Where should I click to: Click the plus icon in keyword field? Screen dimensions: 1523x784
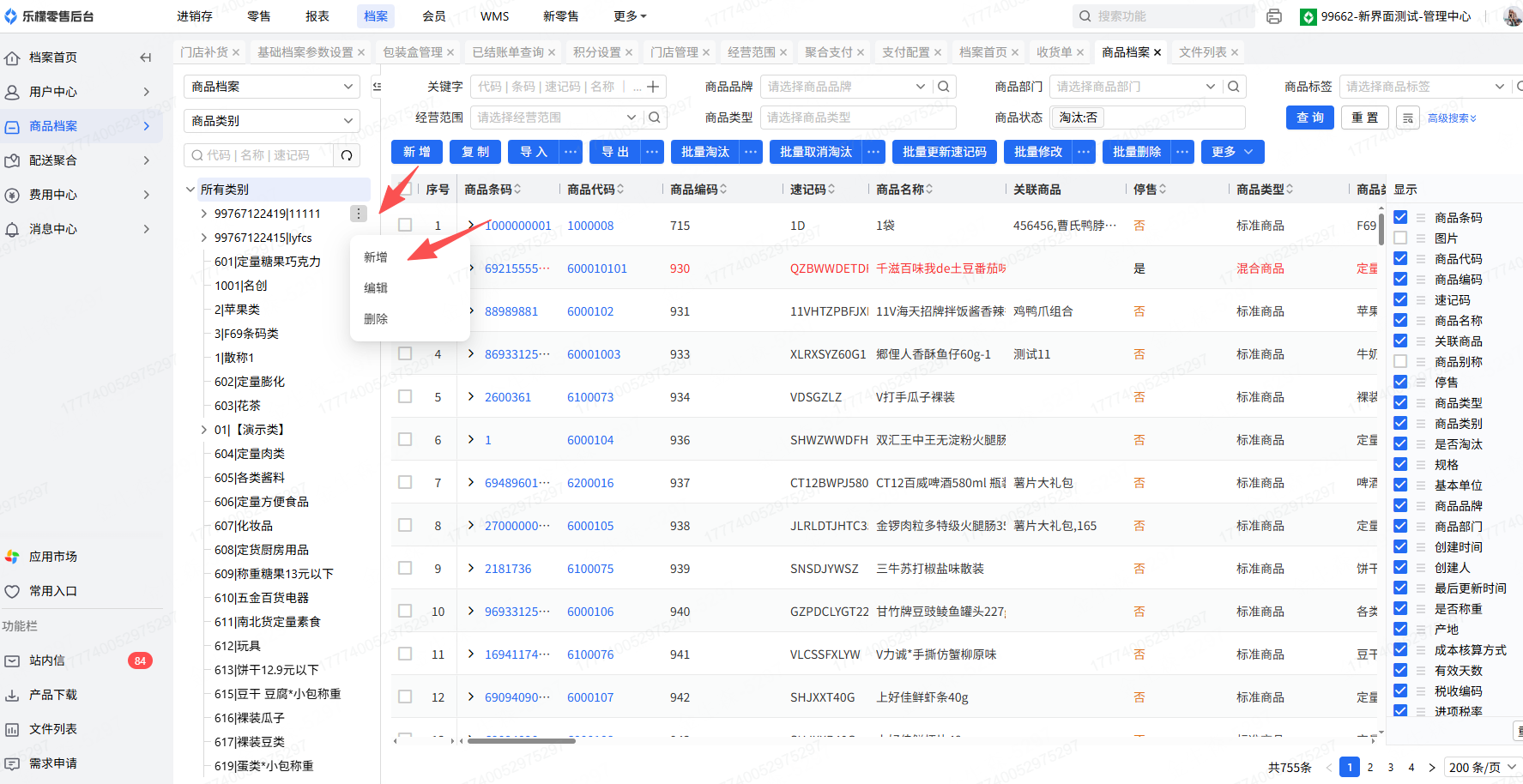pyautogui.click(x=653, y=87)
